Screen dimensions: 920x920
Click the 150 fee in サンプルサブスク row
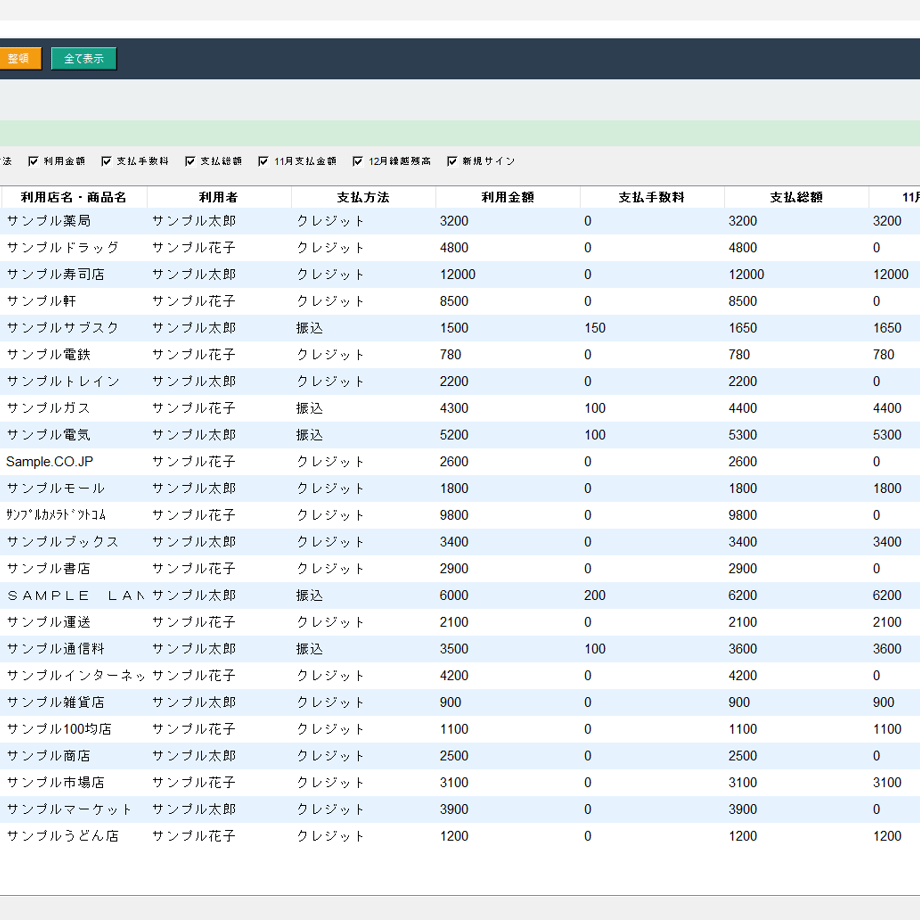pos(595,328)
